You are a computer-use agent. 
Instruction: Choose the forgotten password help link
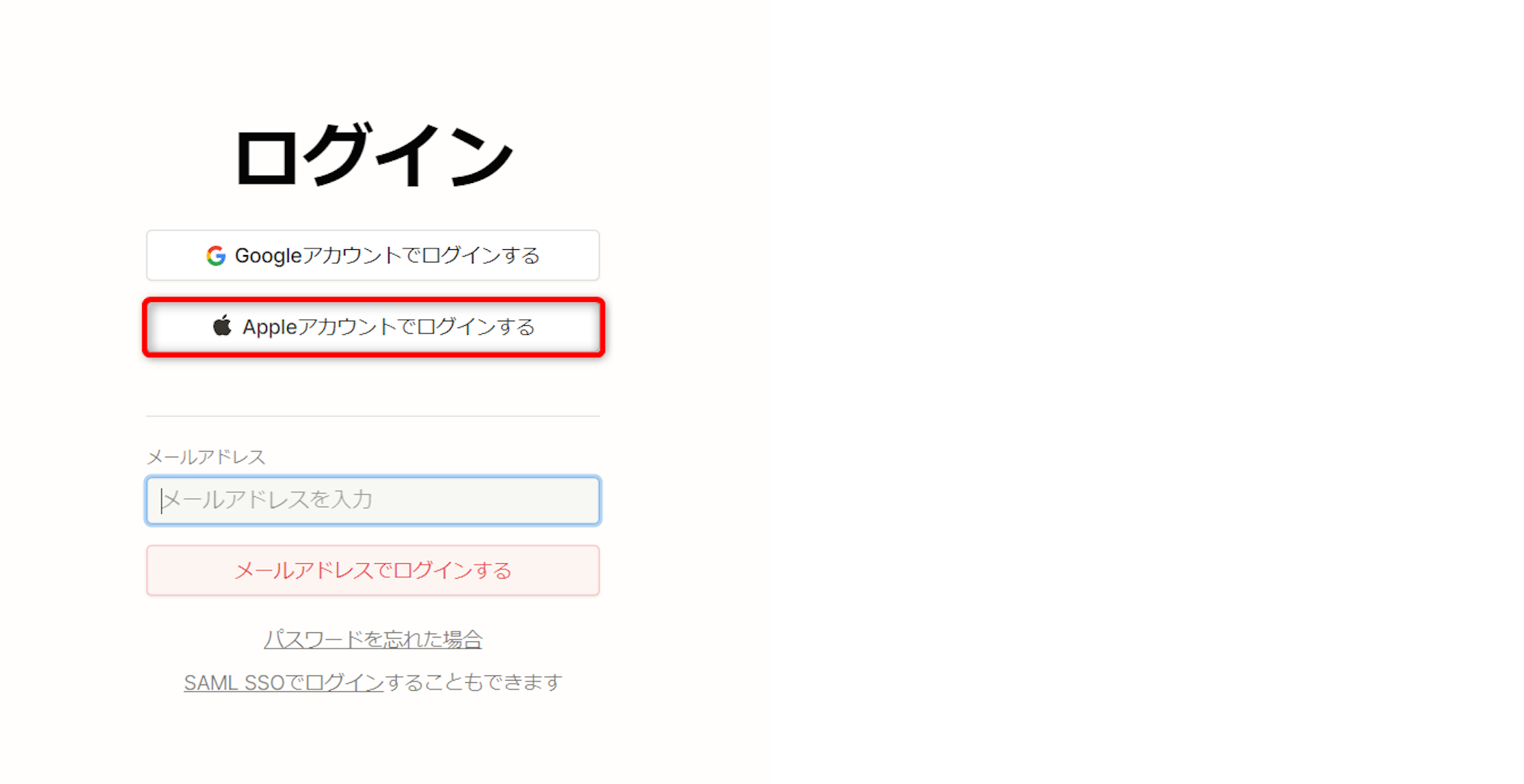373,639
